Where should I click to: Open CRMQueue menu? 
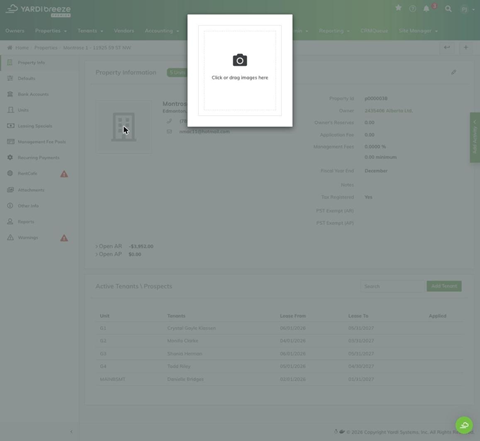point(374,31)
